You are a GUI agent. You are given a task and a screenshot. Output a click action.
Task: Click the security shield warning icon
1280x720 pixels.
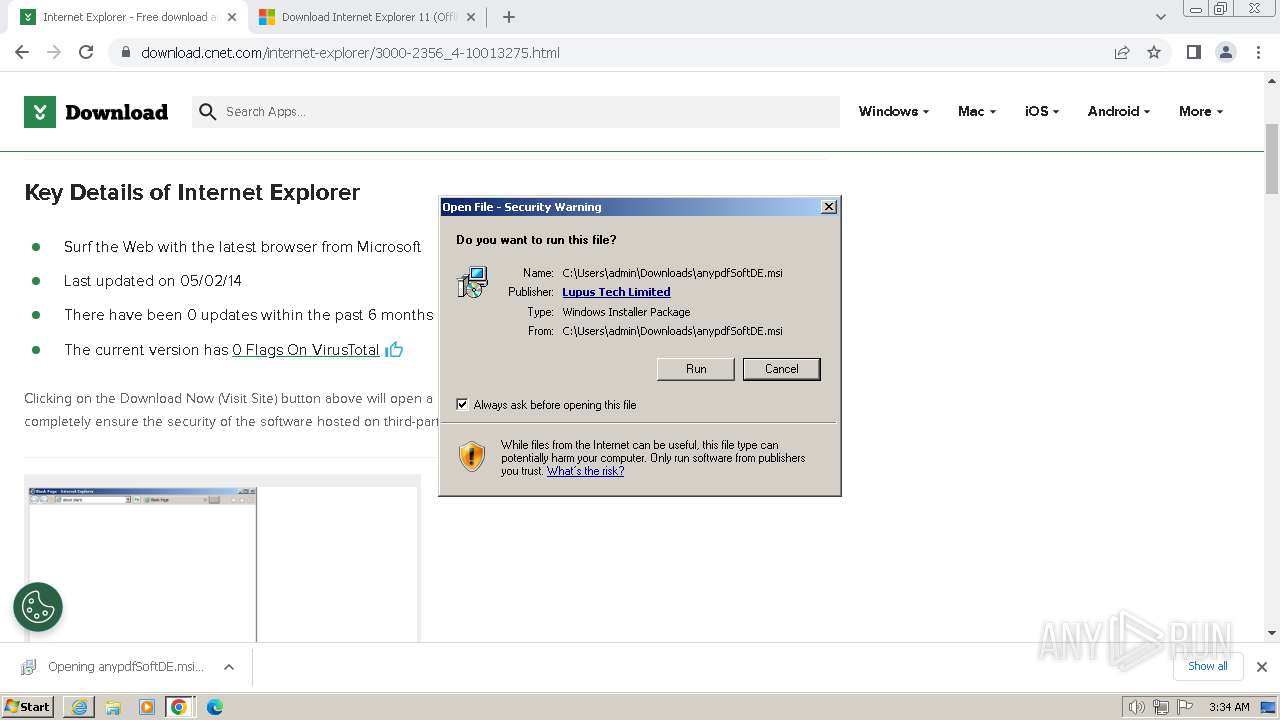click(x=472, y=456)
